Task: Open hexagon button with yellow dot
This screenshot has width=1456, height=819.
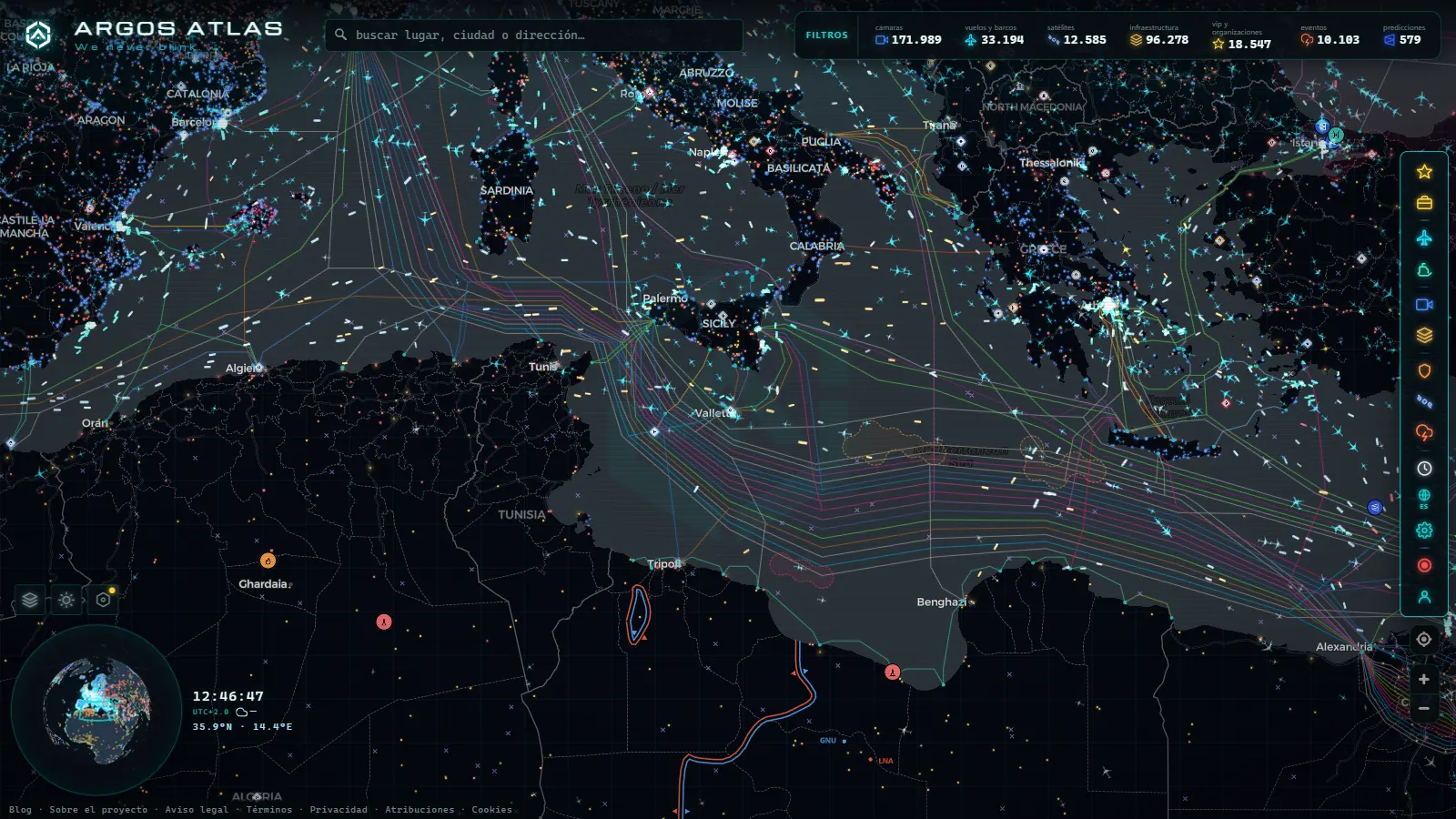Action: pos(103,601)
